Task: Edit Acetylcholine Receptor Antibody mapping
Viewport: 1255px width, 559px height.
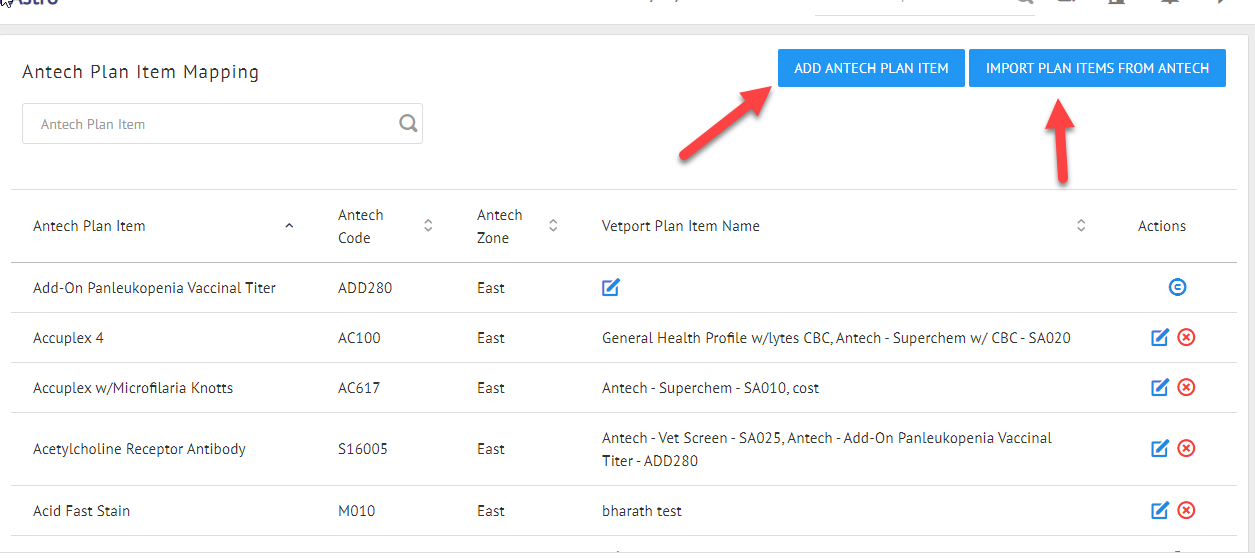Action: [x=1160, y=449]
